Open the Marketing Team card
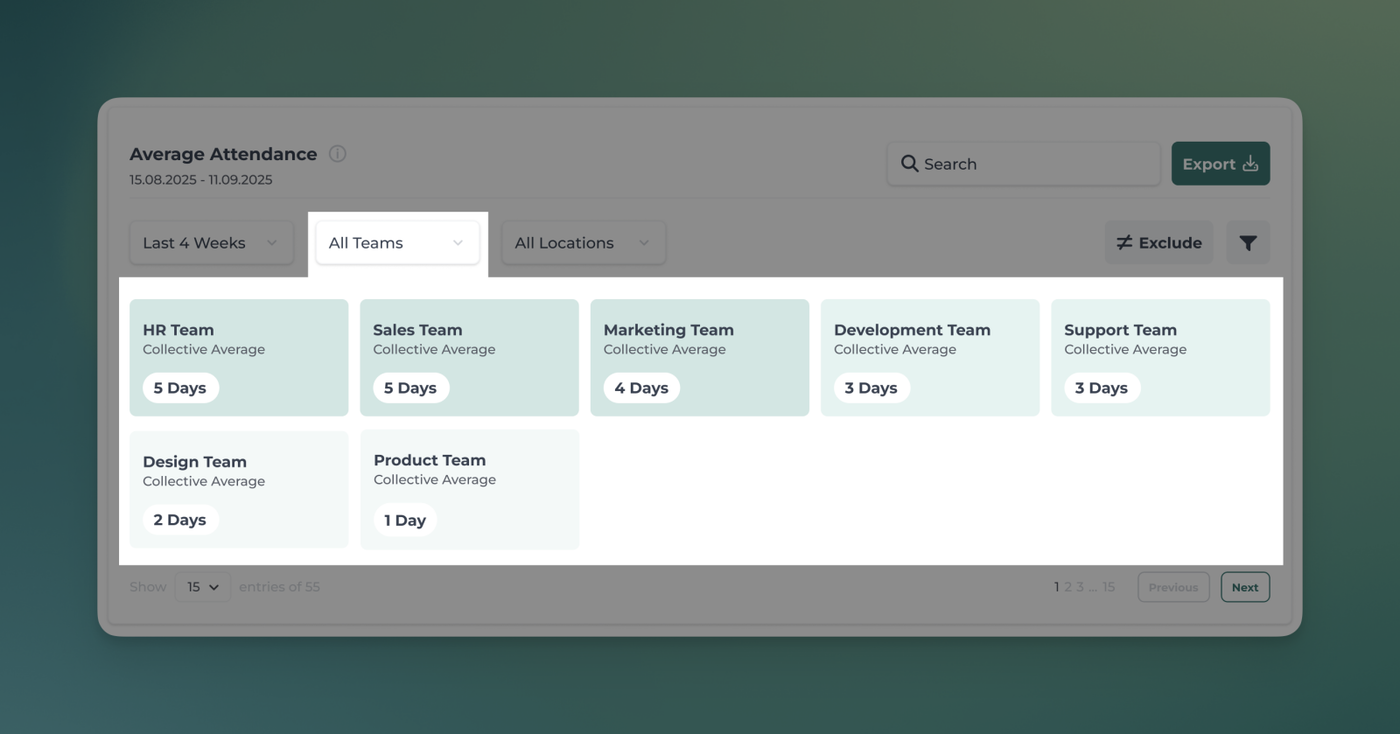The width and height of the screenshot is (1400, 734). coord(699,358)
